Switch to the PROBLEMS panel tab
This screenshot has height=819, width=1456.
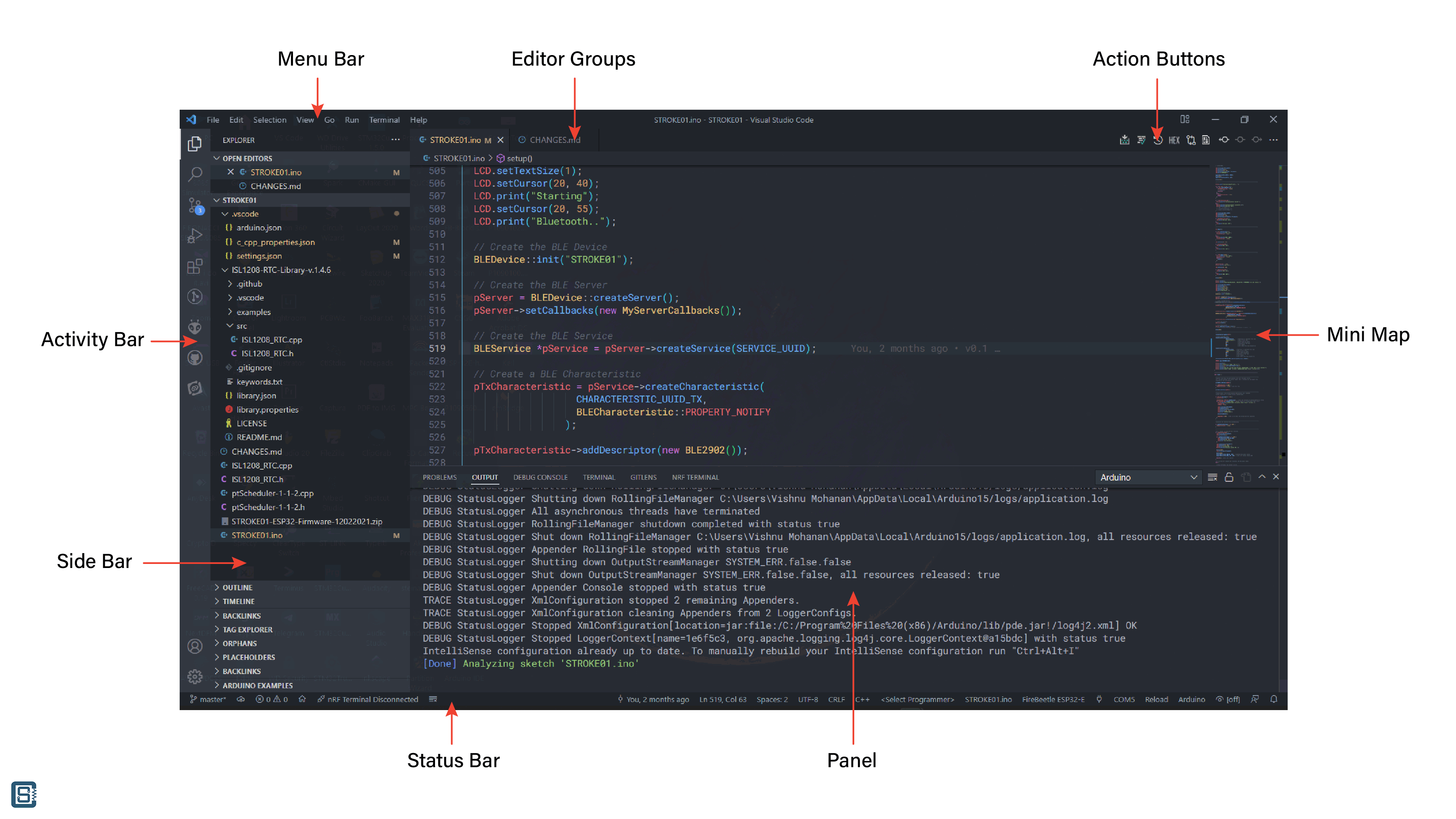(439, 477)
